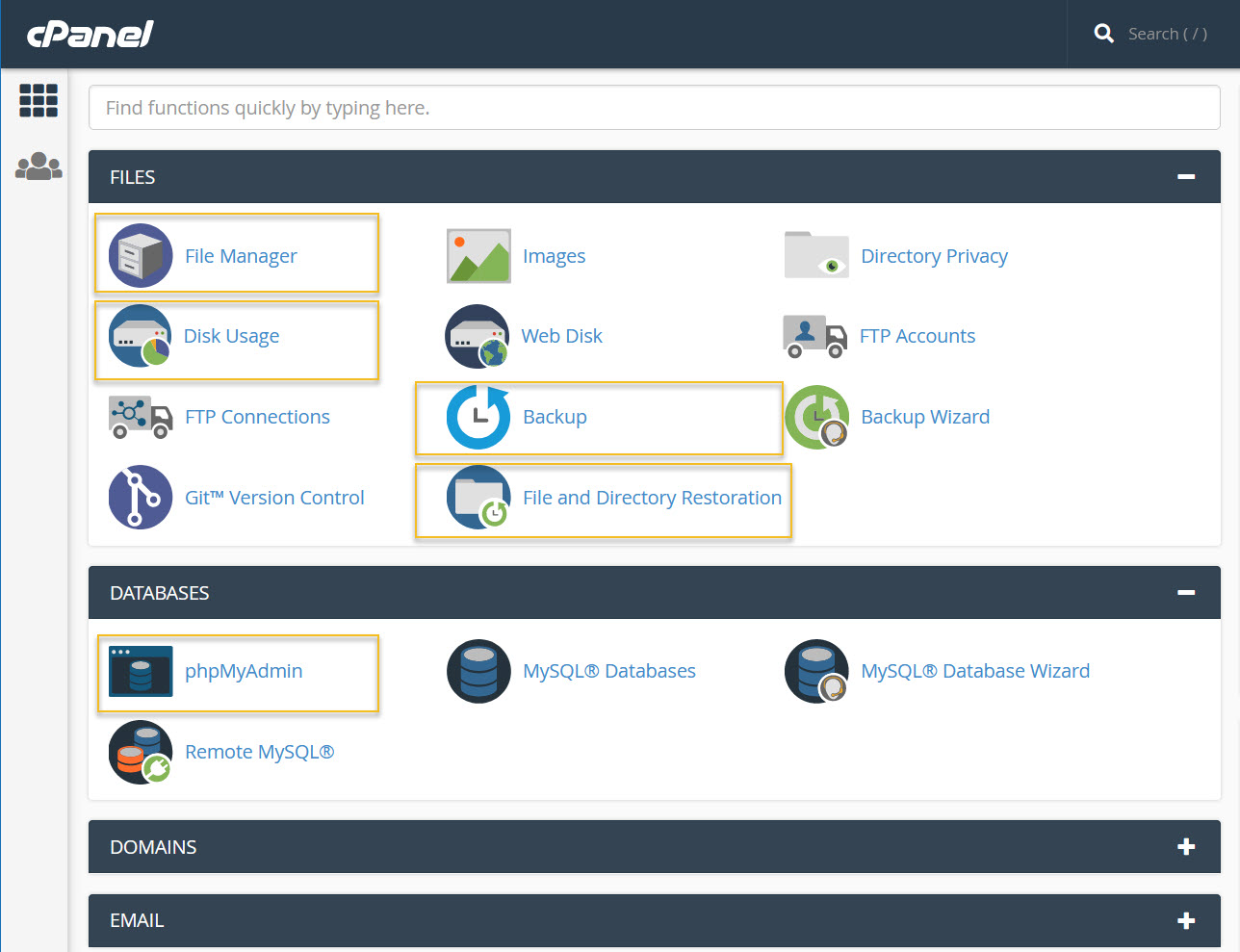The height and width of the screenshot is (952, 1240).
Task: Click the header Search ( / ) field
Action: click(1168, 34)
